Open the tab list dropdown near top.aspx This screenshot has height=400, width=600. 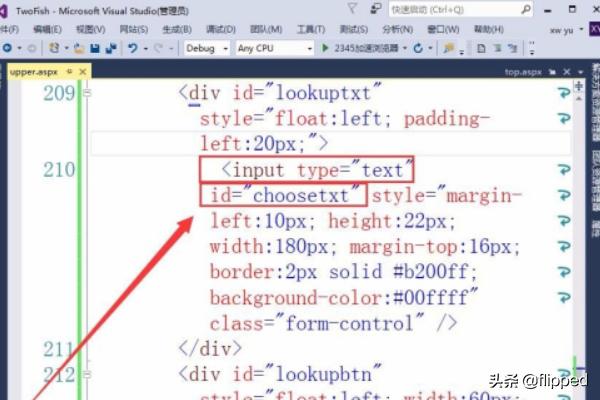coord(580,72)
